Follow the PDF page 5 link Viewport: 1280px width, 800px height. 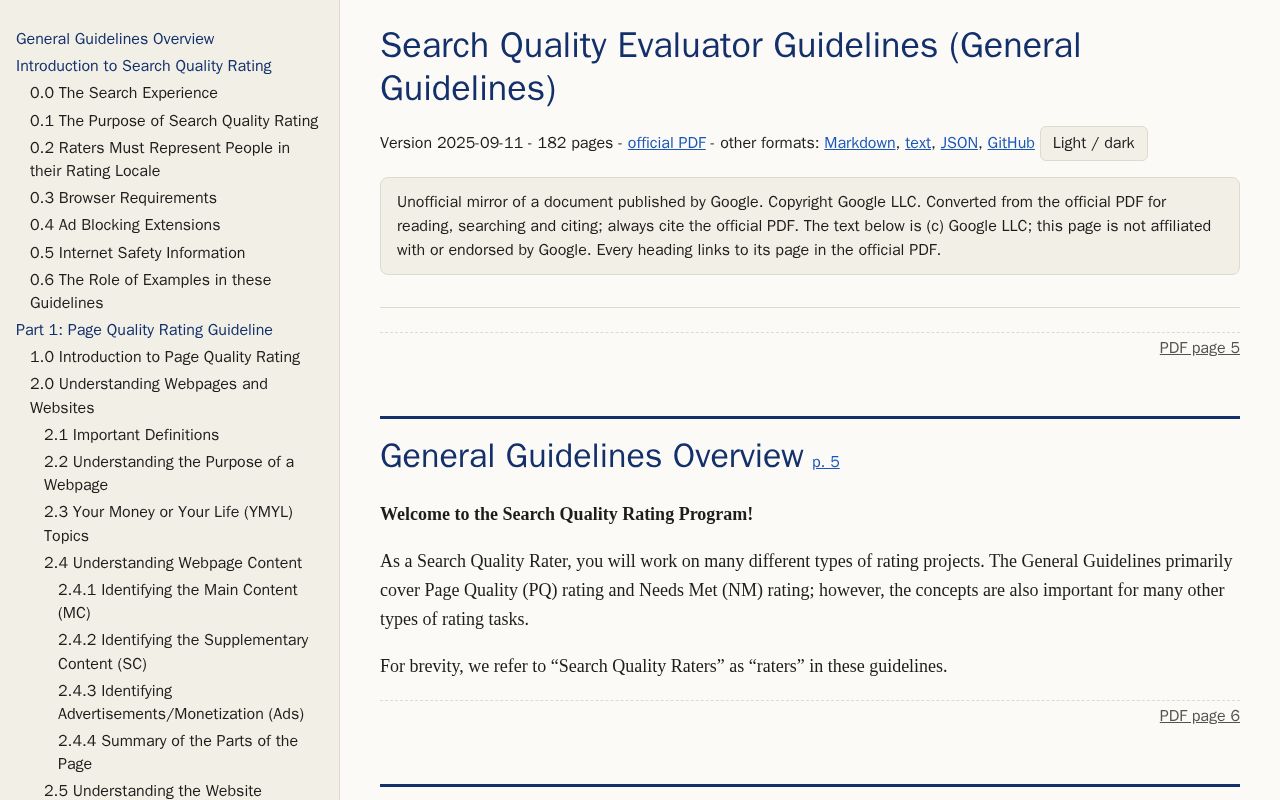[x=1199, y=348]
